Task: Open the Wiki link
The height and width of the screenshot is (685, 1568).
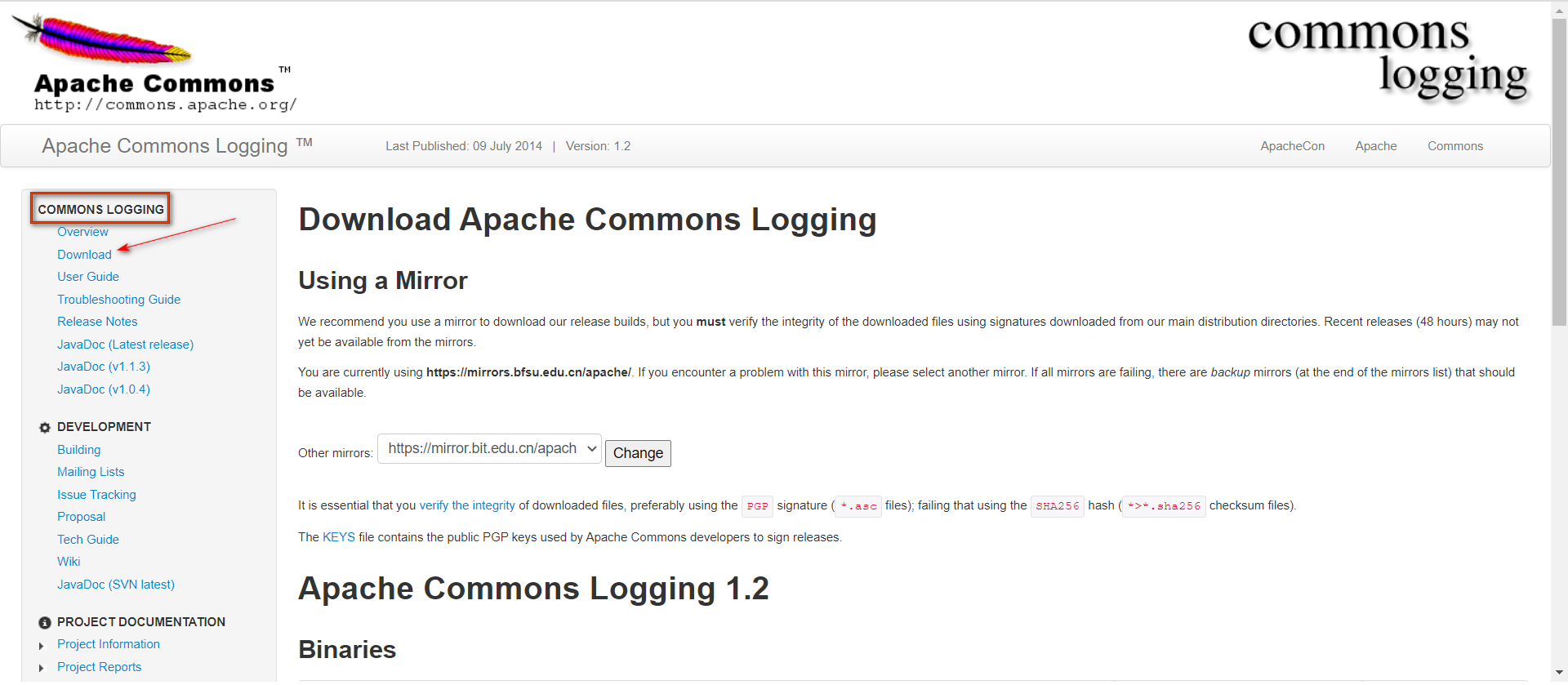Action: tap(69, 562)
